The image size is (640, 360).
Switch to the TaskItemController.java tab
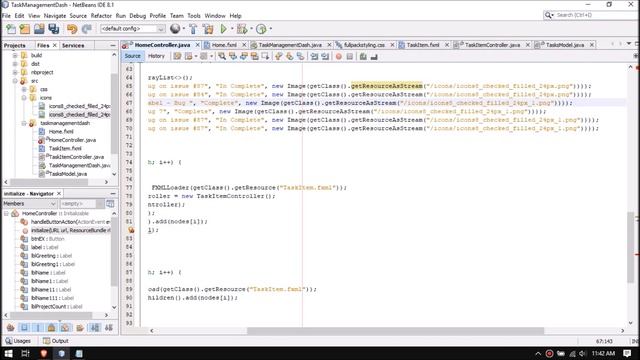pos(491,45)
